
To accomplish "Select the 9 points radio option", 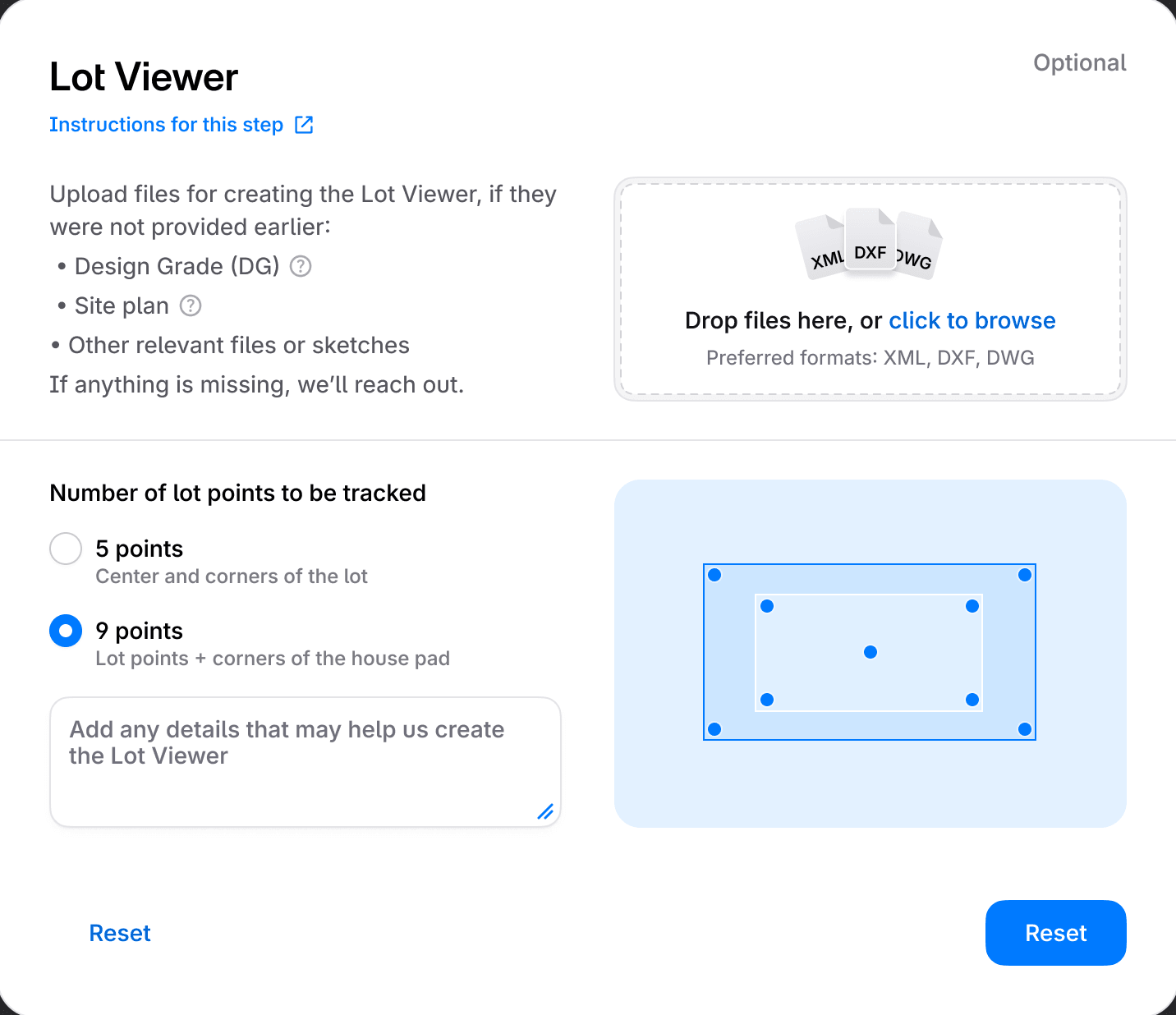I will (66, 631).
